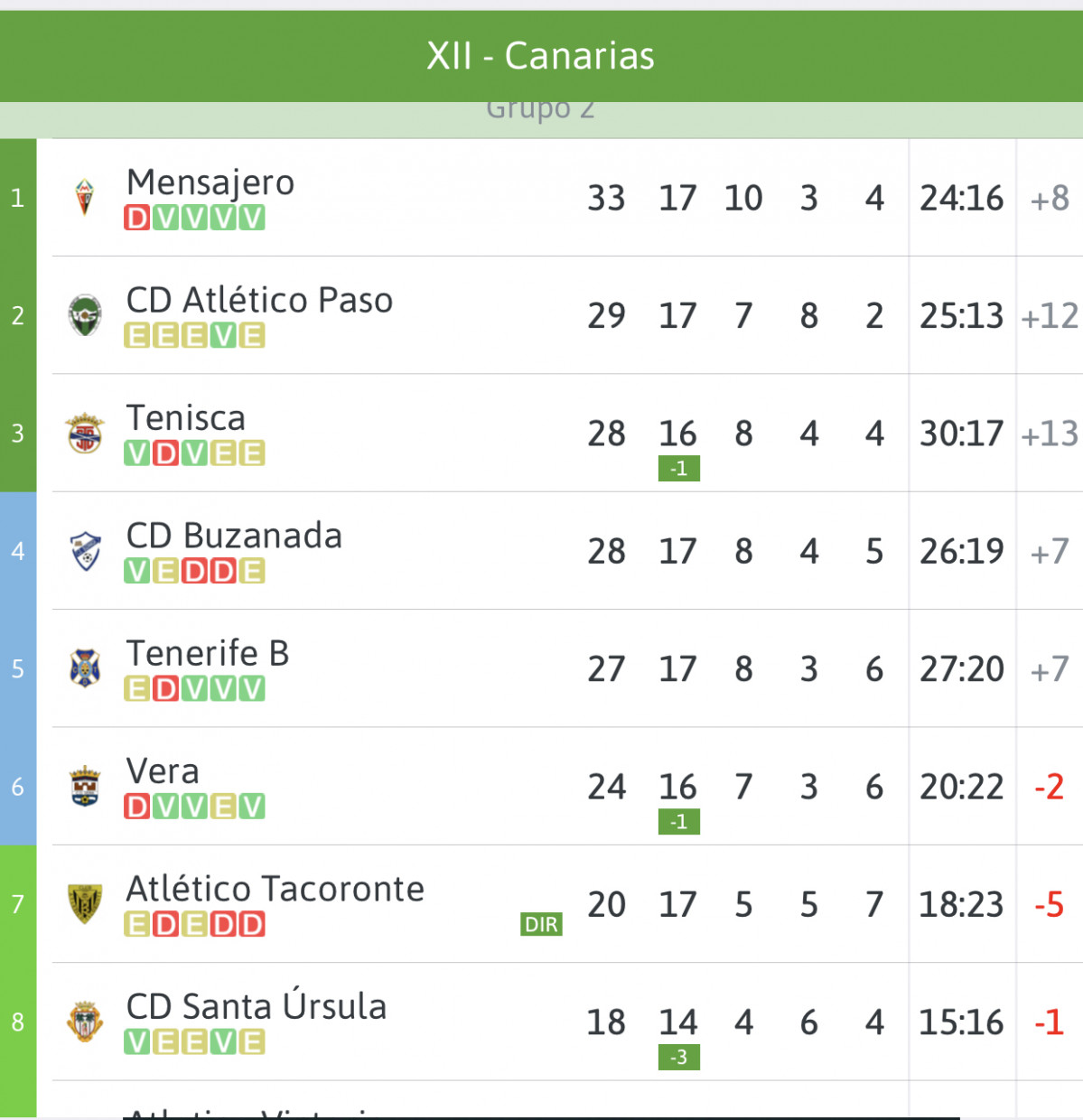Tap the CD Buzanada crest icon
The width and height of the screenshot is (1083, 1120).
[x=85, y=551]
